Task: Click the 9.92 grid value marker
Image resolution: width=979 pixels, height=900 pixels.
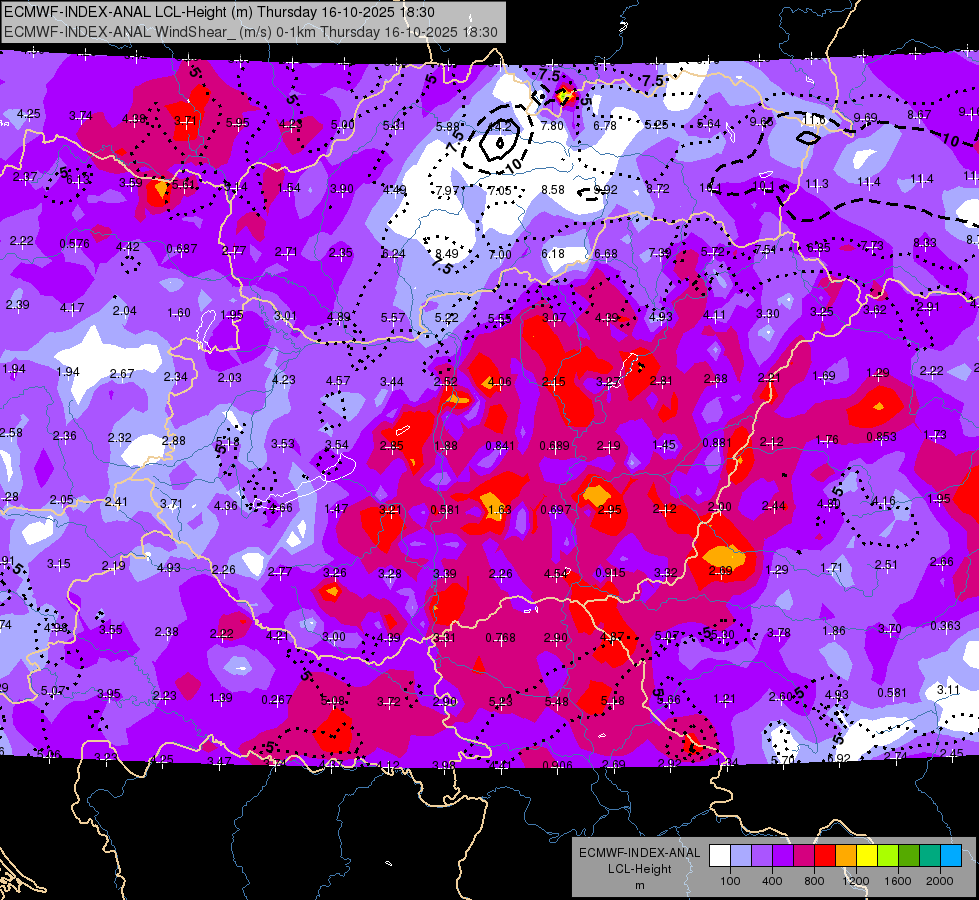Action: 606,189
